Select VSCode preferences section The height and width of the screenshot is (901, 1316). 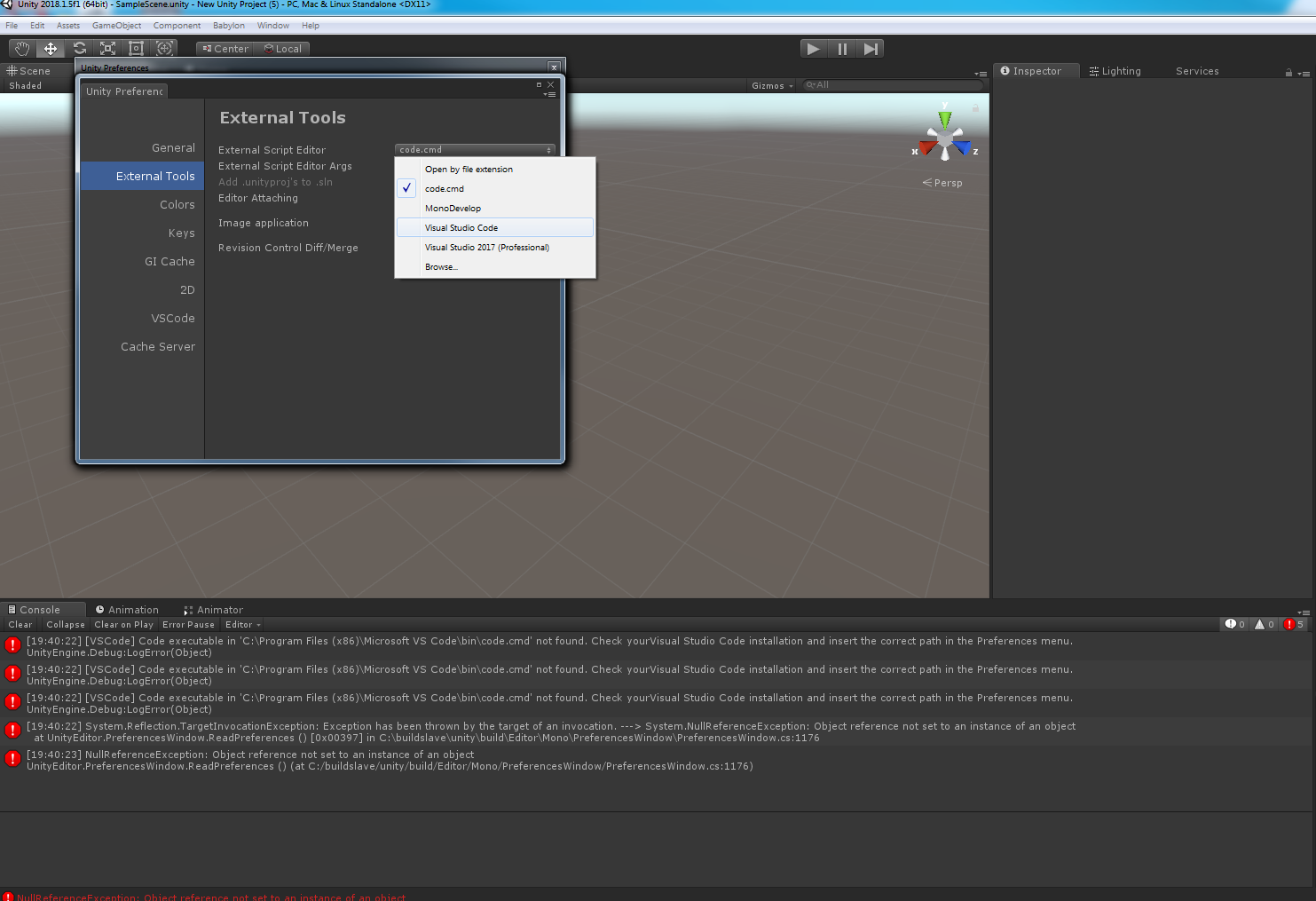click(142, 319)
